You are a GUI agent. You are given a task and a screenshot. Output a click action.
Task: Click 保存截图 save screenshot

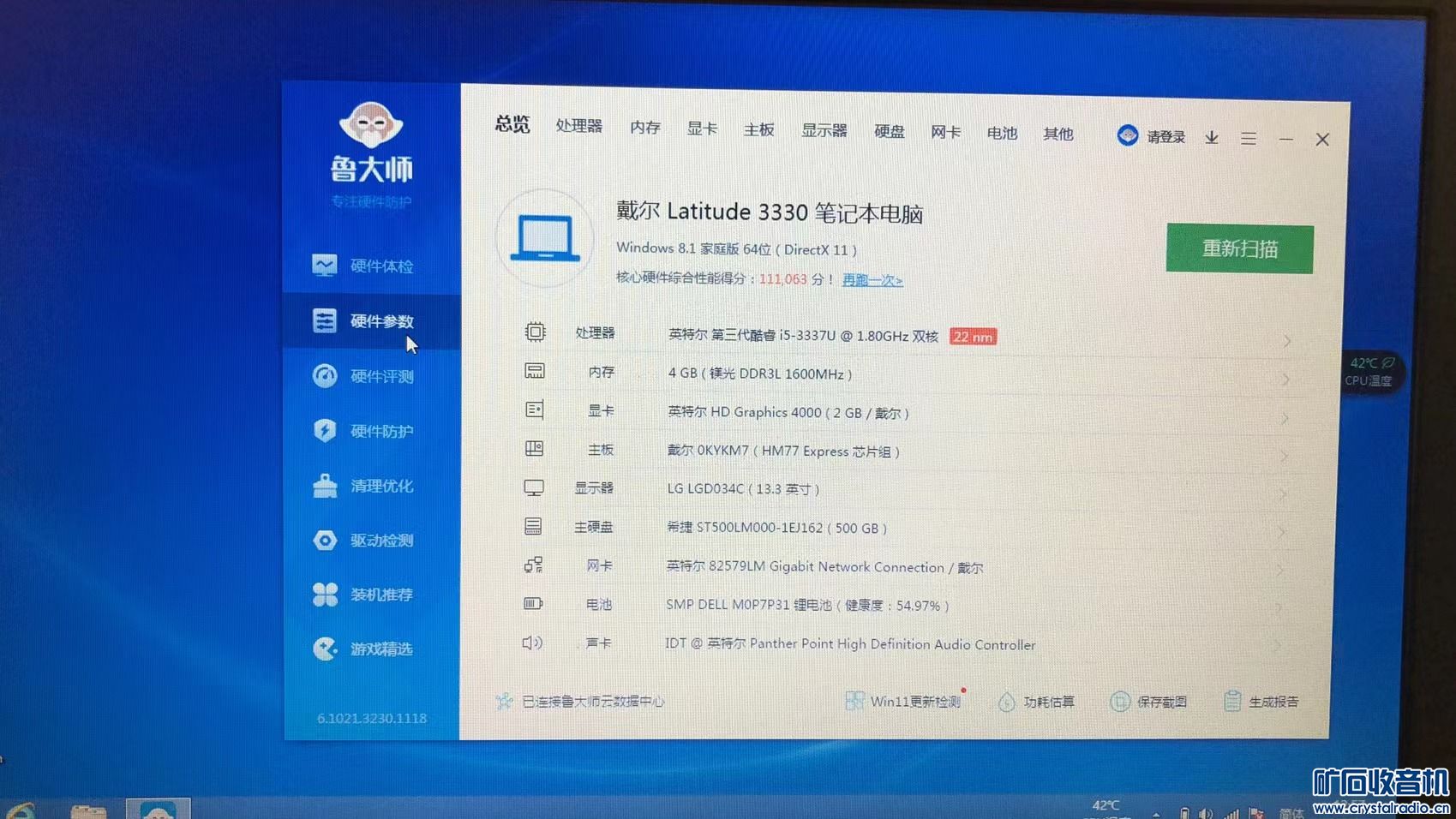tap(1148, 702)
